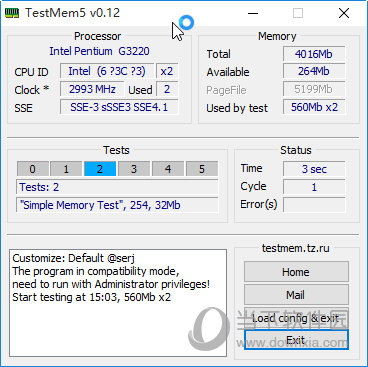Select highlighted test block 2
This screenshot has height=367, width=368.
point(100,169)
